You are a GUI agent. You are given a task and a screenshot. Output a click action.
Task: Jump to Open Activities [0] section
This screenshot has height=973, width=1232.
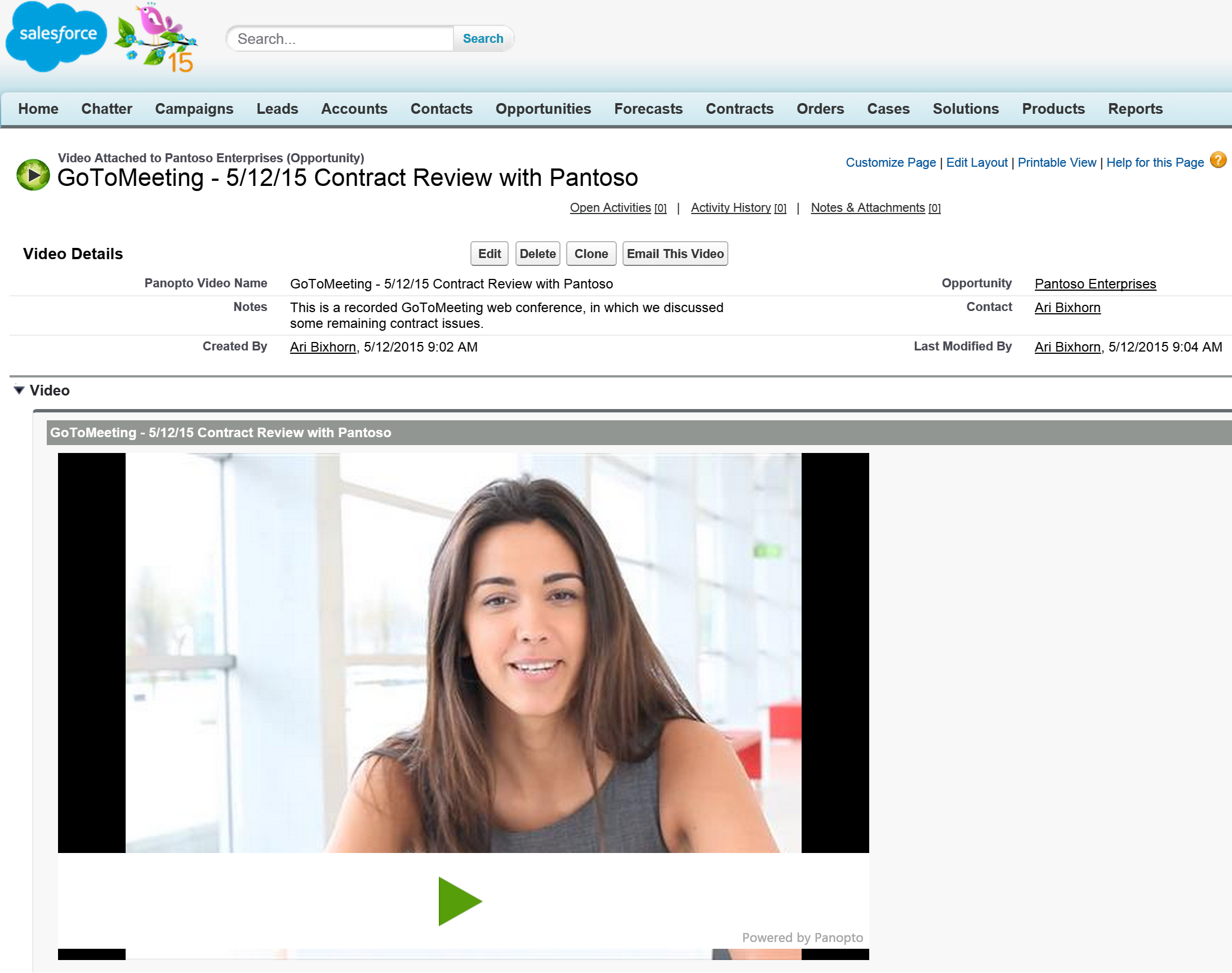618,208
